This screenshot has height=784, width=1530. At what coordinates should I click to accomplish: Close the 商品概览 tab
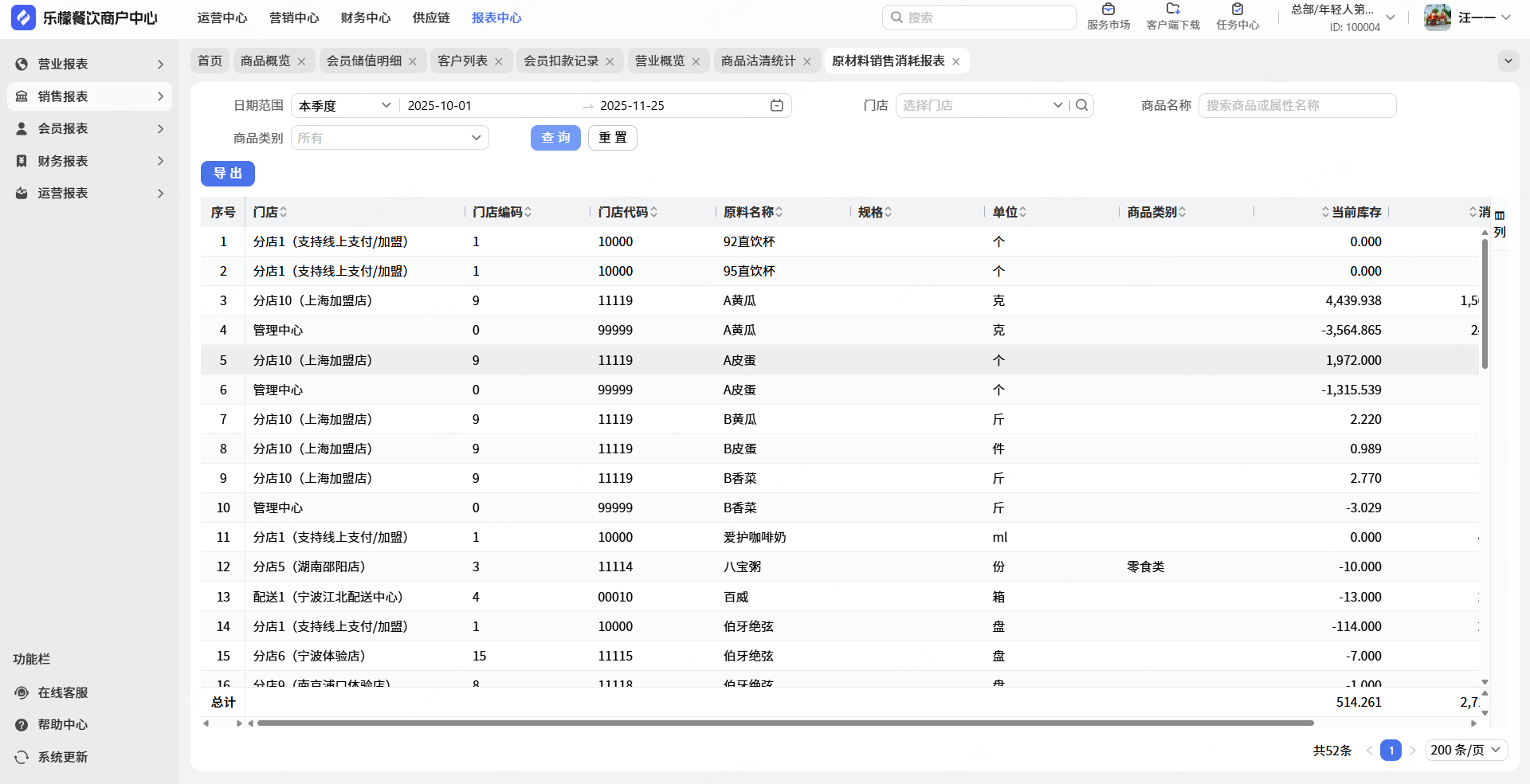[x=301, y=61]
